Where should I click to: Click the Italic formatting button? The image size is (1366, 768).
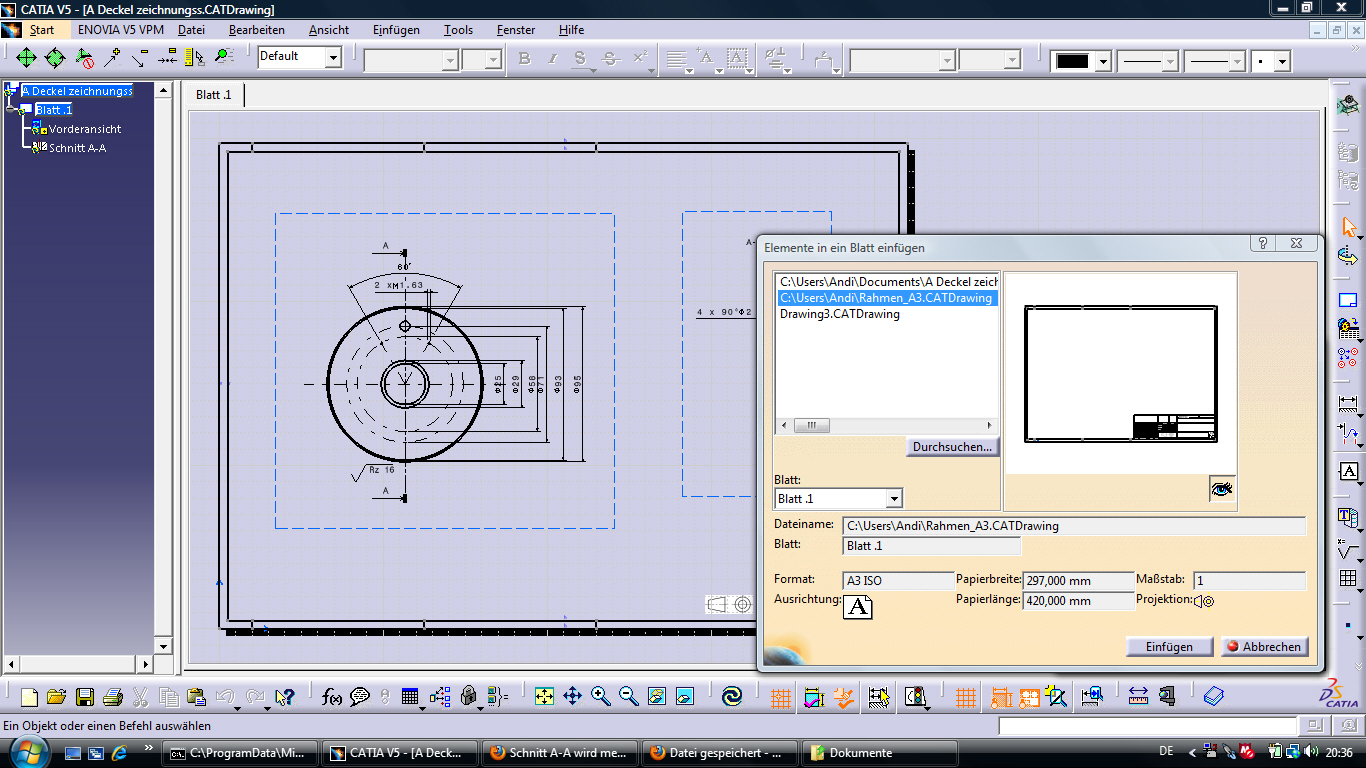552,59
